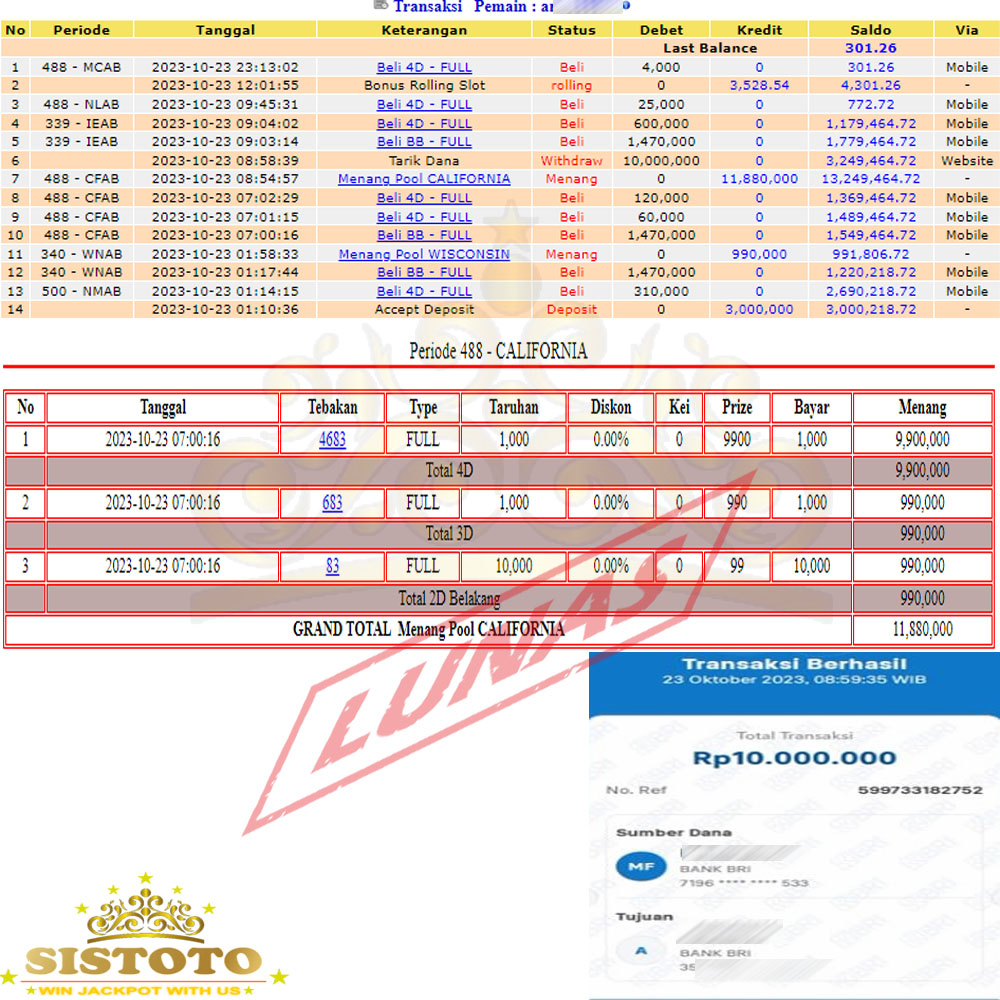Click reference number 599733182752
The width and height of the screenshot is (1000, 1000).
coord(920,790)
